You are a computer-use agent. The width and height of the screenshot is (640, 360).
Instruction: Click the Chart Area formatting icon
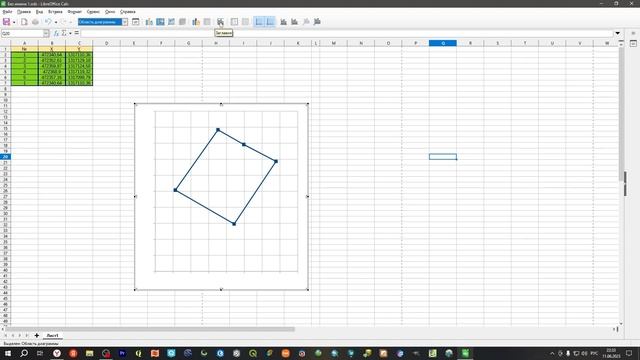coord(160,22)
